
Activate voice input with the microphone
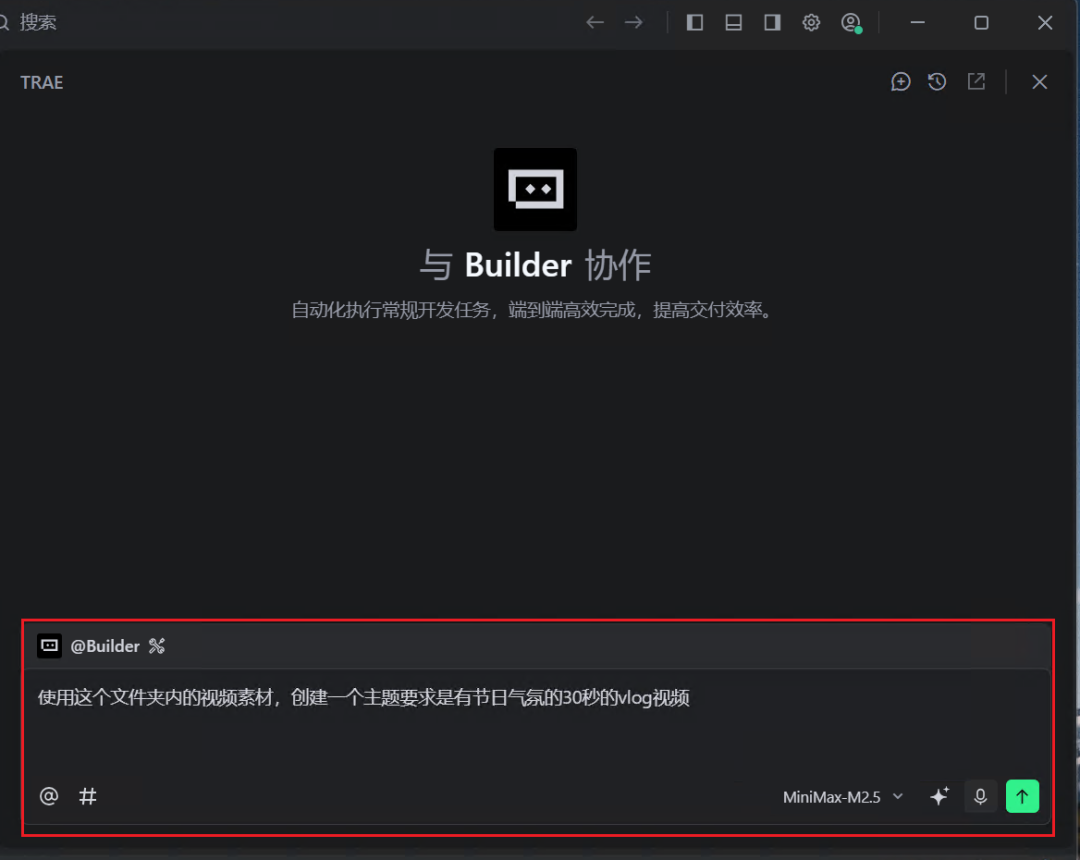point(980,796)
